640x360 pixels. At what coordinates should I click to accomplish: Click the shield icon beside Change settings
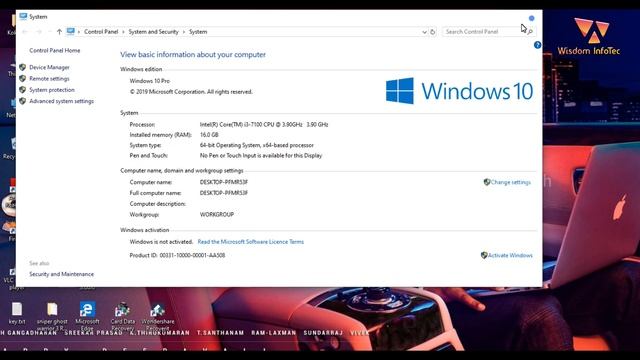[x=487, y=182]
